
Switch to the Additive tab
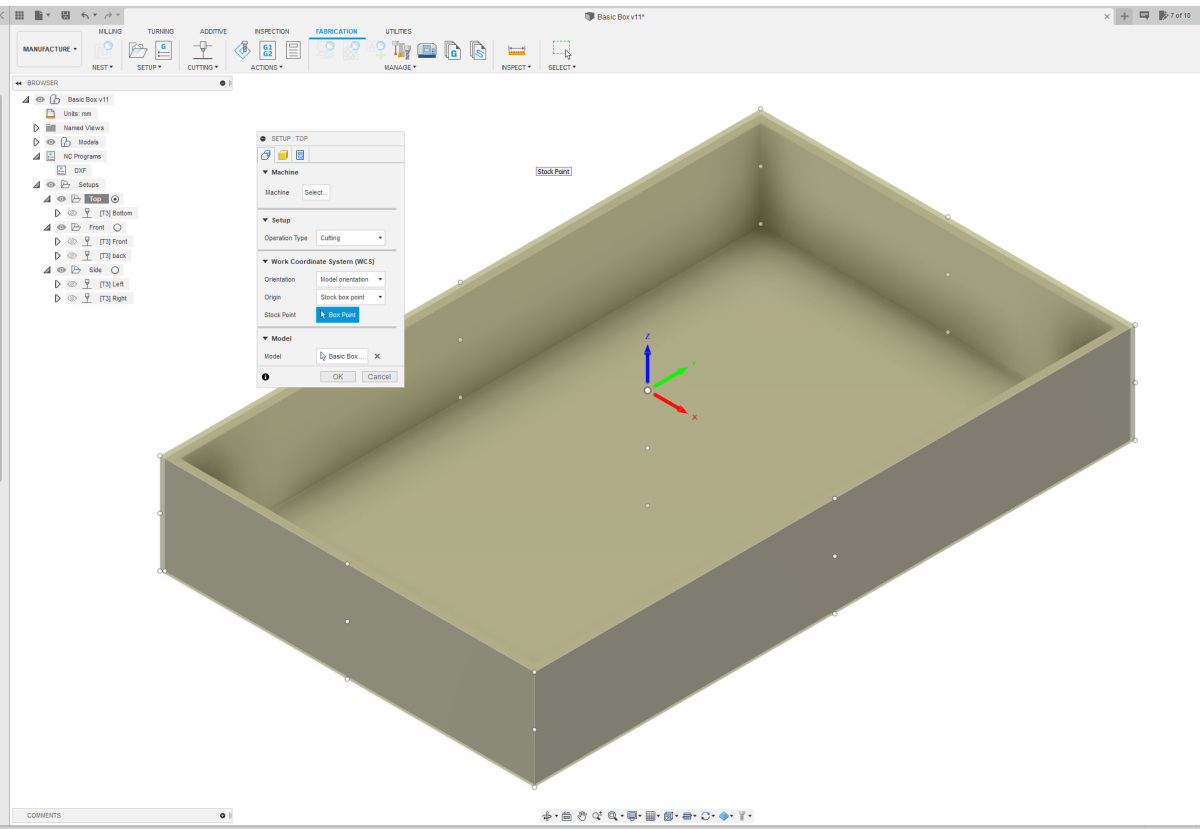point(213,31)
